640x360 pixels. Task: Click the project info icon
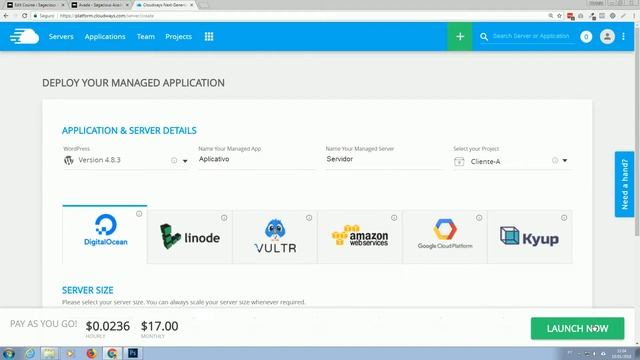click(x=555, y=160)
